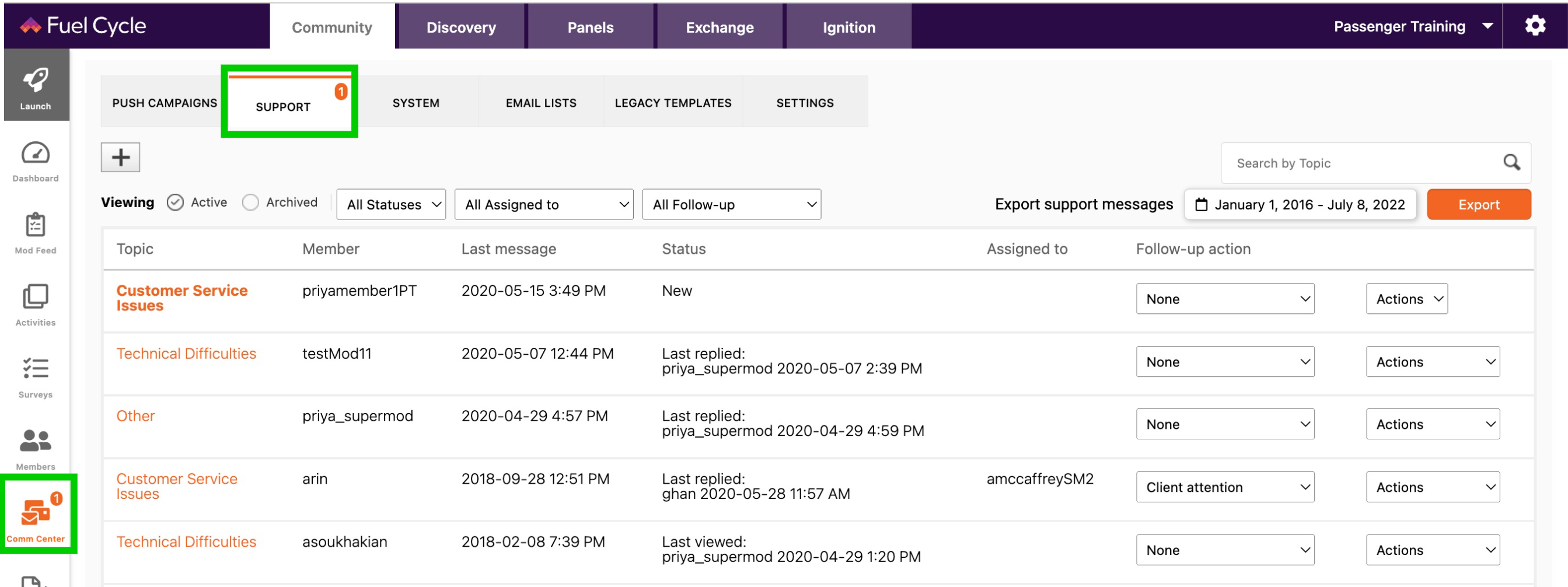Click member name priyamember1PT

pyautogui.click(x=359, y=291)
